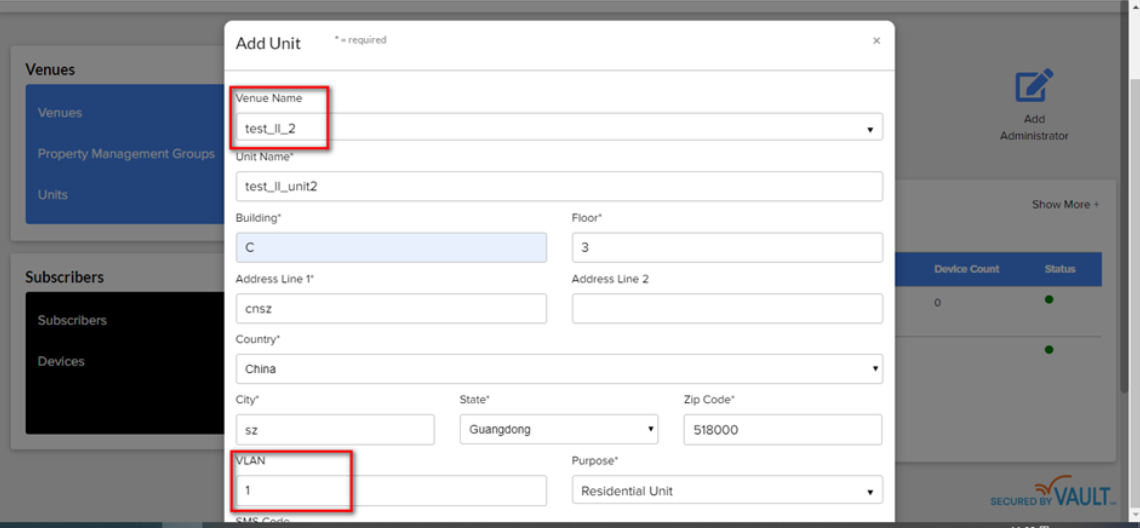Go to Units in the sidebar
The width and height of the screenshot is (1140, 532).
(53, 195)
